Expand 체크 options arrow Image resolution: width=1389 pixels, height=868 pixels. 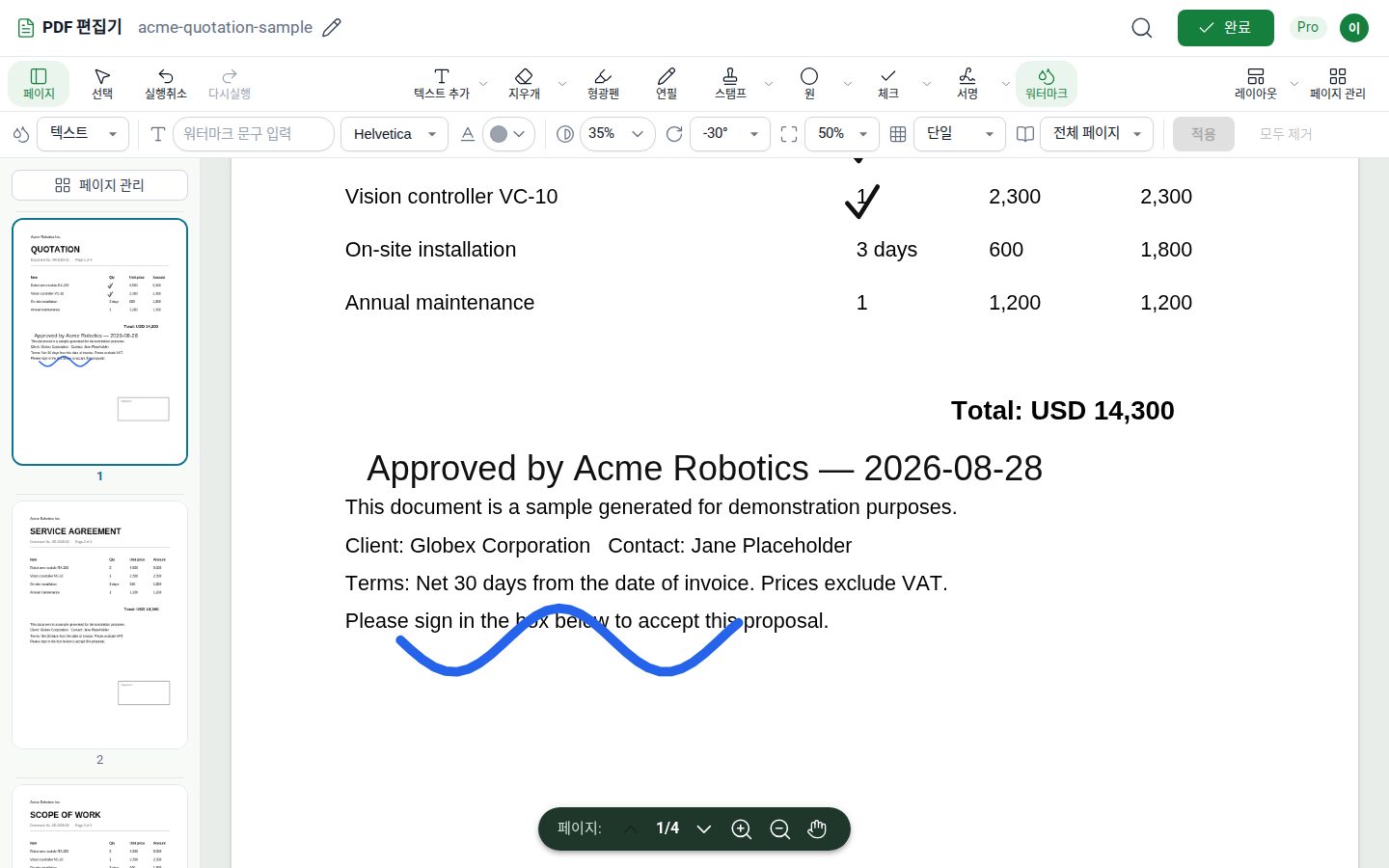(927, 84)
